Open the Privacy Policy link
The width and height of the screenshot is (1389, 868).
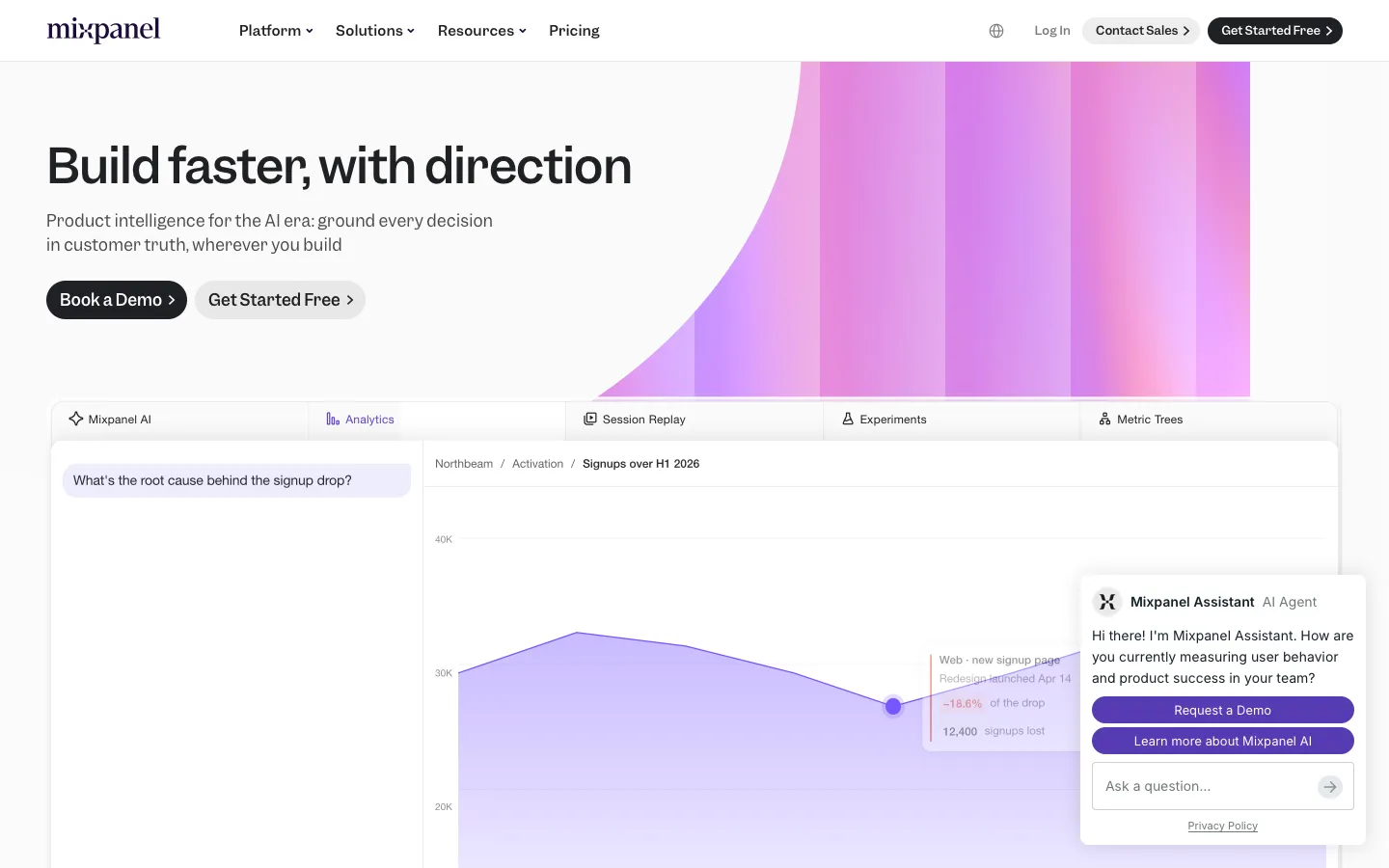pyautogui.click(x=1222, y=826)
